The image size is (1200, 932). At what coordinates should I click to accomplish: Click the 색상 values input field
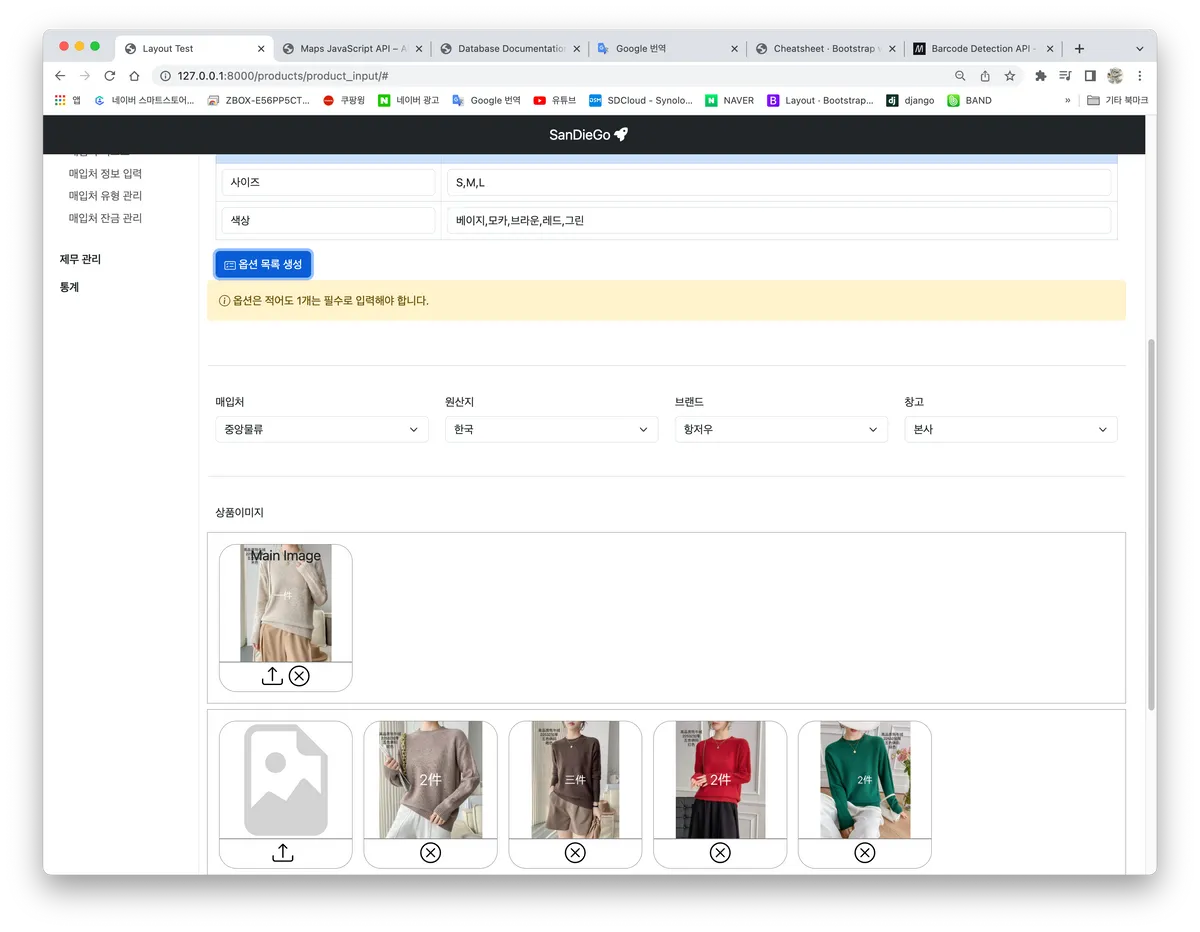[778, 220]
